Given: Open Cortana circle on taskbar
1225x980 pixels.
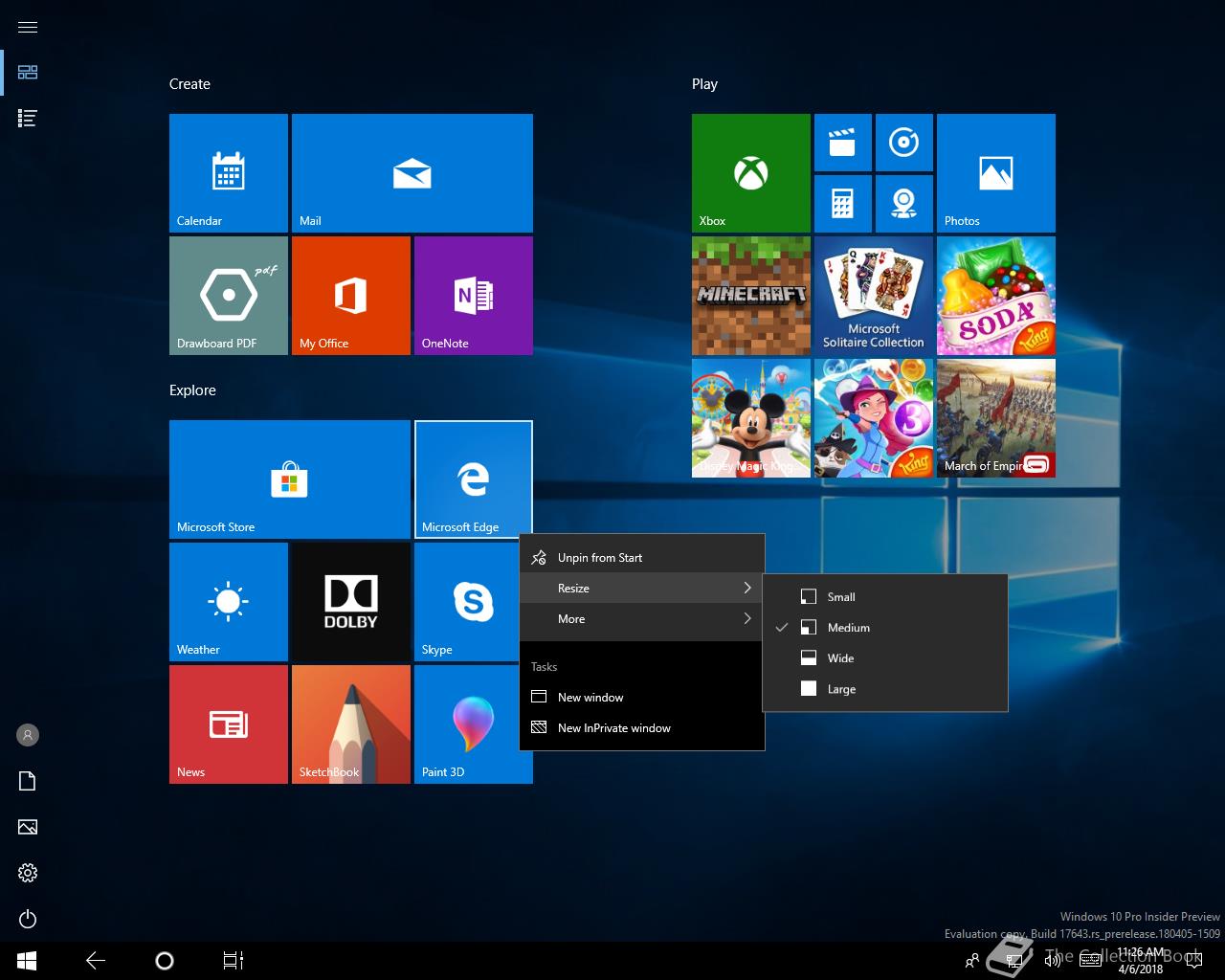Looking at the screenshot, I should point(165,961).
